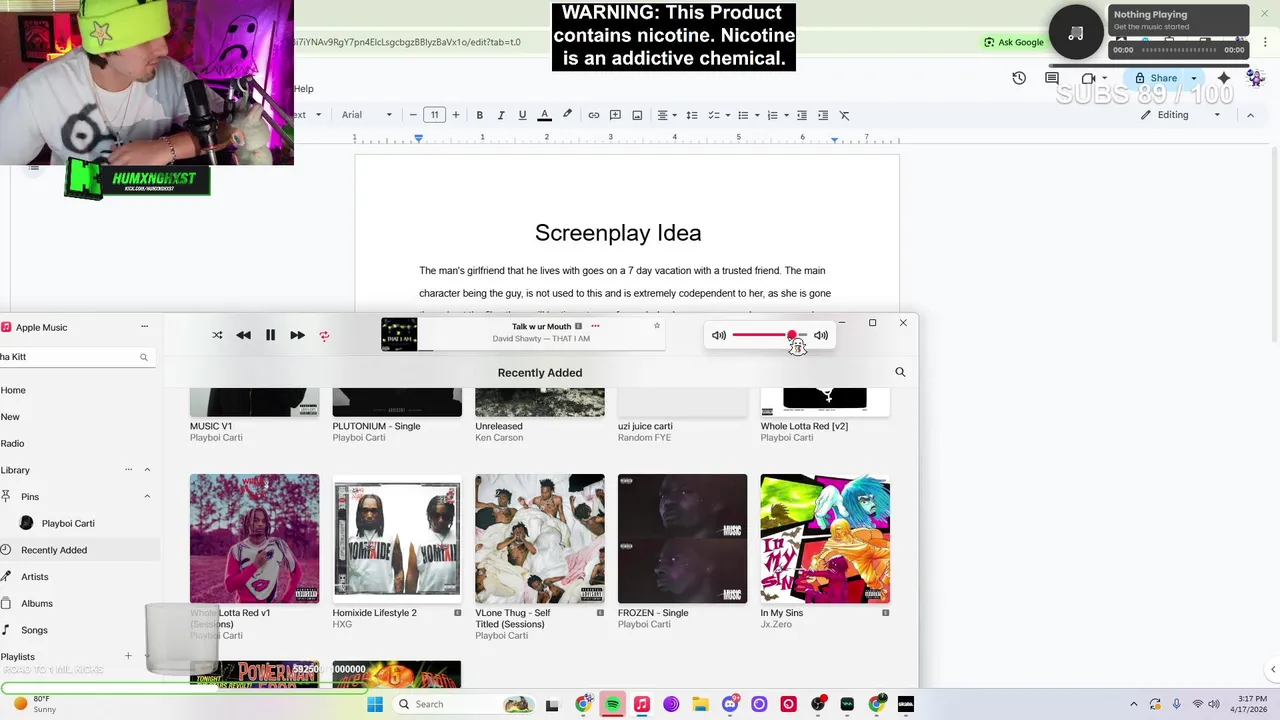Insert image in Google Docs
1280x720 pixels.
pyautogui.click(x=637, y=115)
